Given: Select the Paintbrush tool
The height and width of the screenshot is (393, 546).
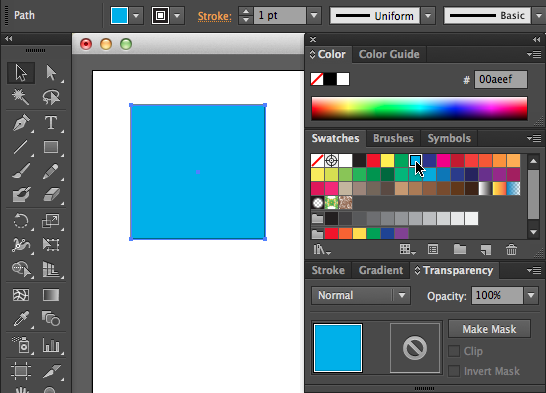Looking at the screenshot, I should (x=21, y=171).
